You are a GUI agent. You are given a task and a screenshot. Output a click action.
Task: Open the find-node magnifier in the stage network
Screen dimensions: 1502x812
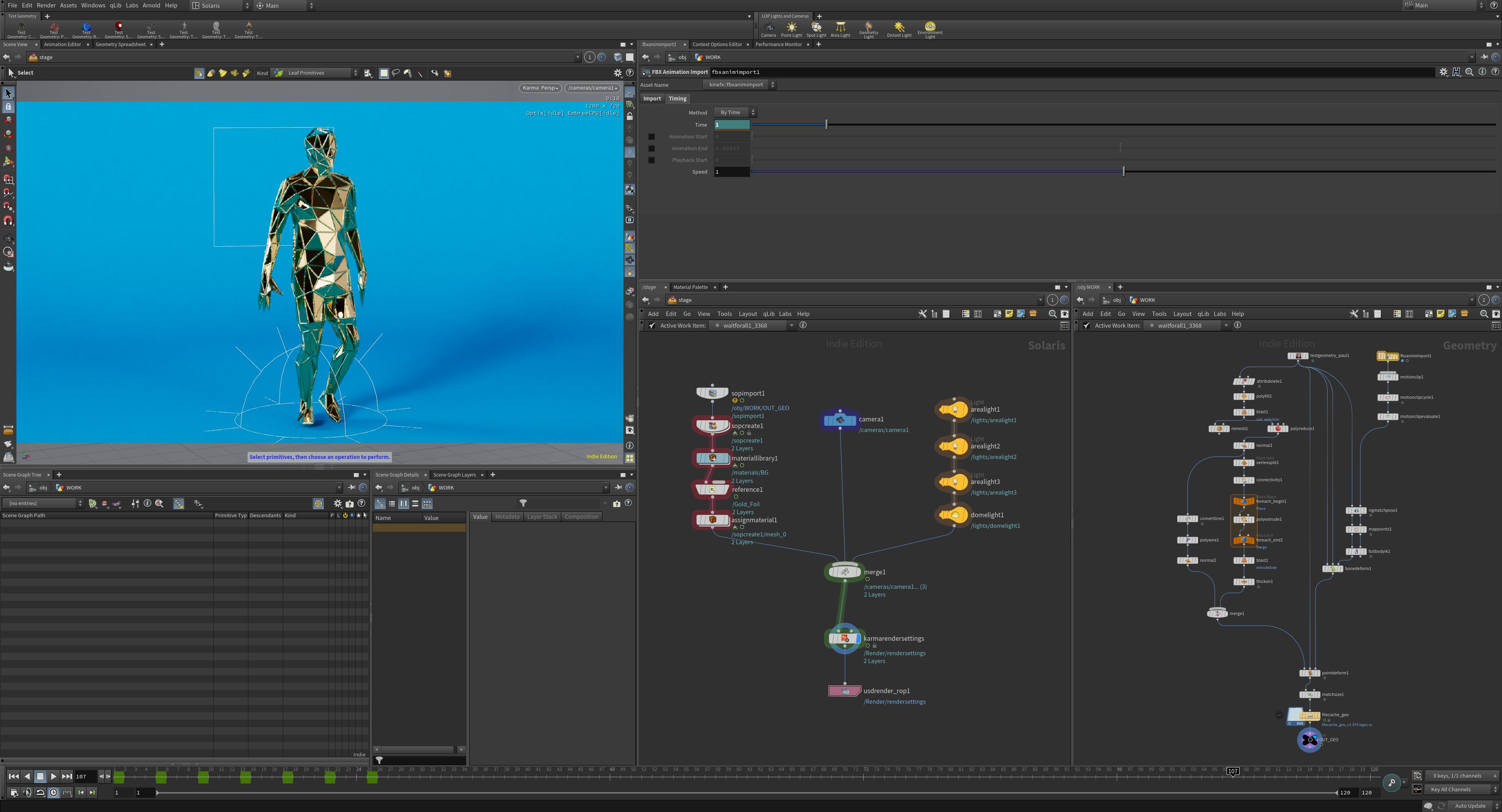pos(1053,314)
